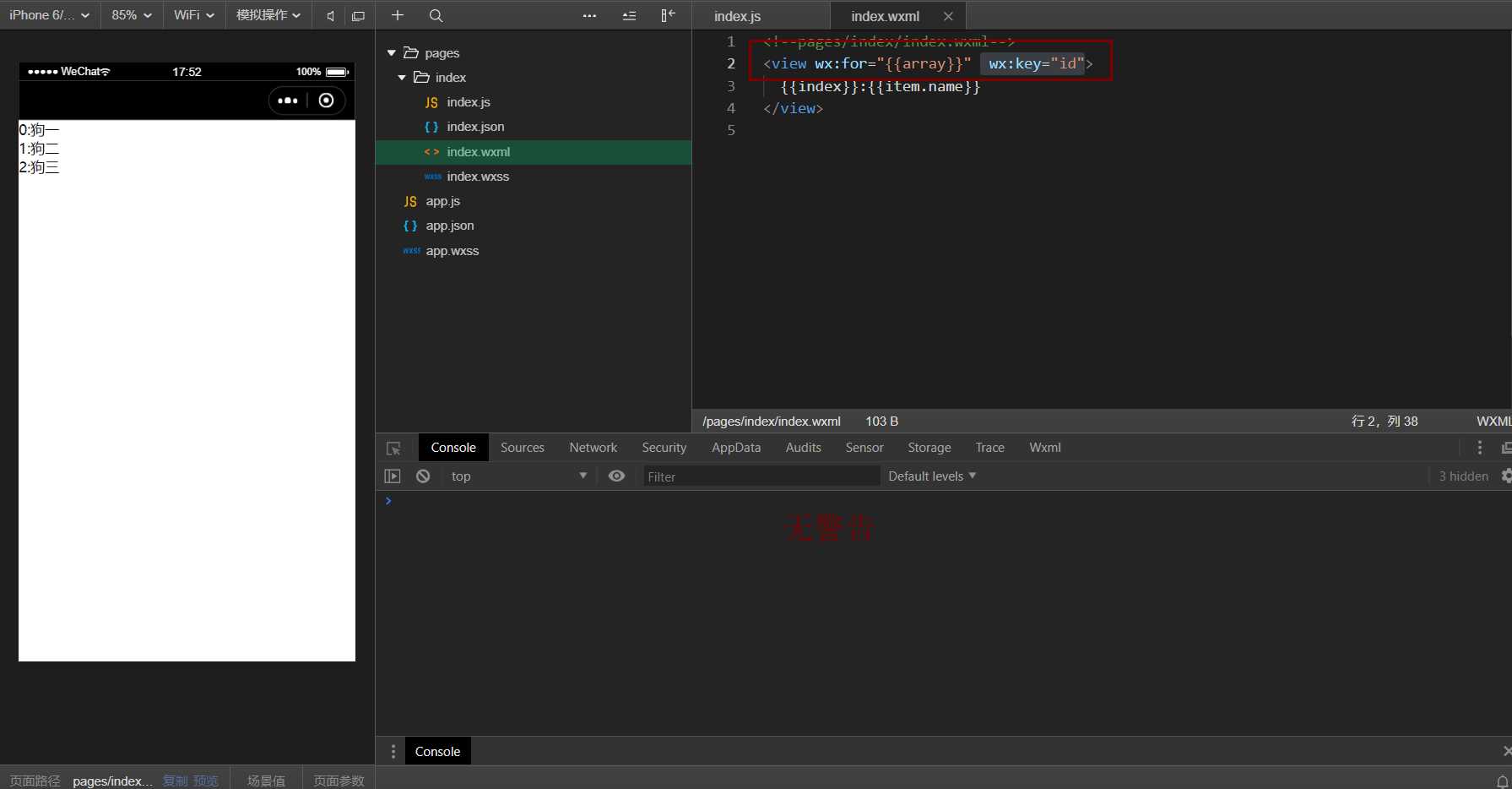Viewport: 1512px width, 789px height.
Task: Switch to the AppData tab
Action: (x=736, y=448)
